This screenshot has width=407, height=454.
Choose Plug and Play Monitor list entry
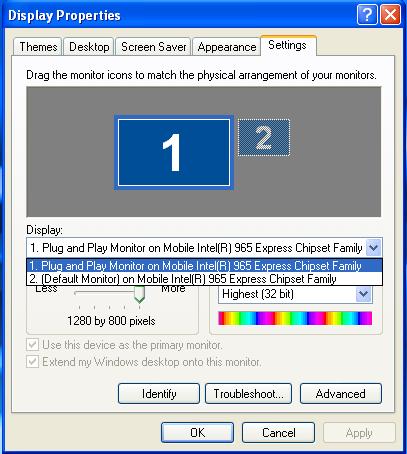pyautogui.click(x=204, y=266)
